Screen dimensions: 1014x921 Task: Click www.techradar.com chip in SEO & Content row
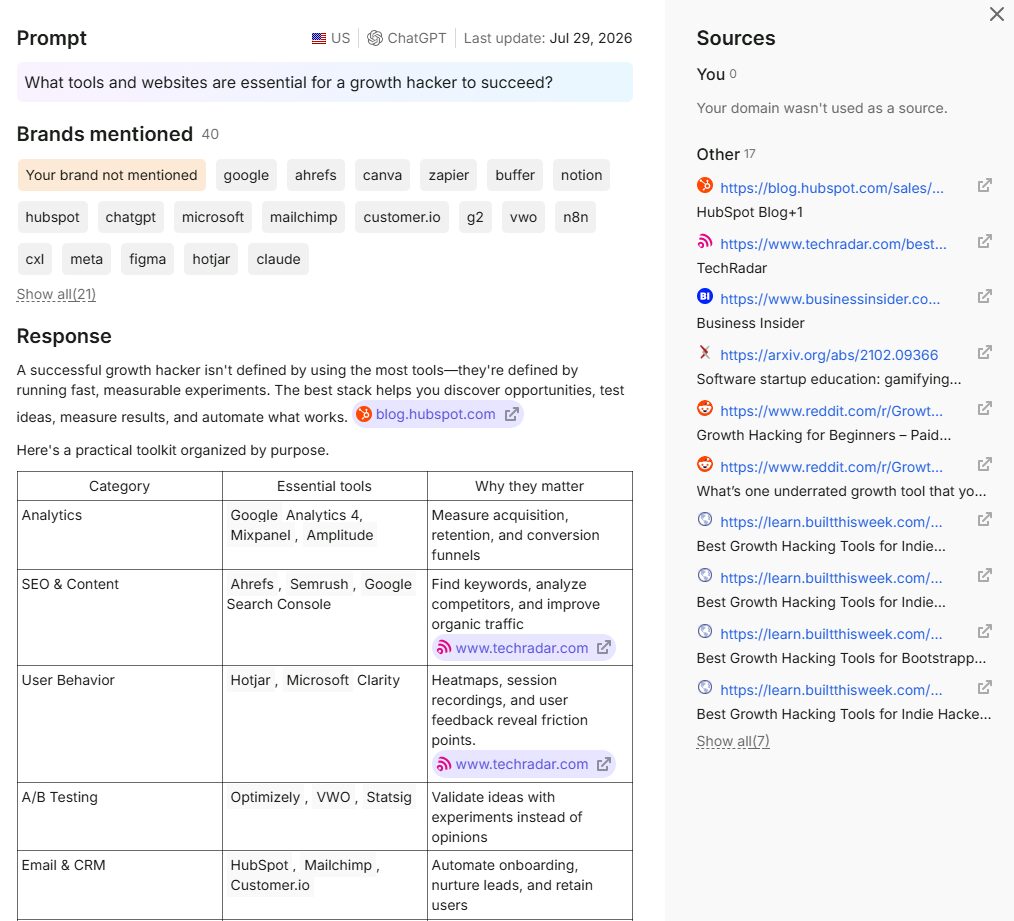pos(523,648)
